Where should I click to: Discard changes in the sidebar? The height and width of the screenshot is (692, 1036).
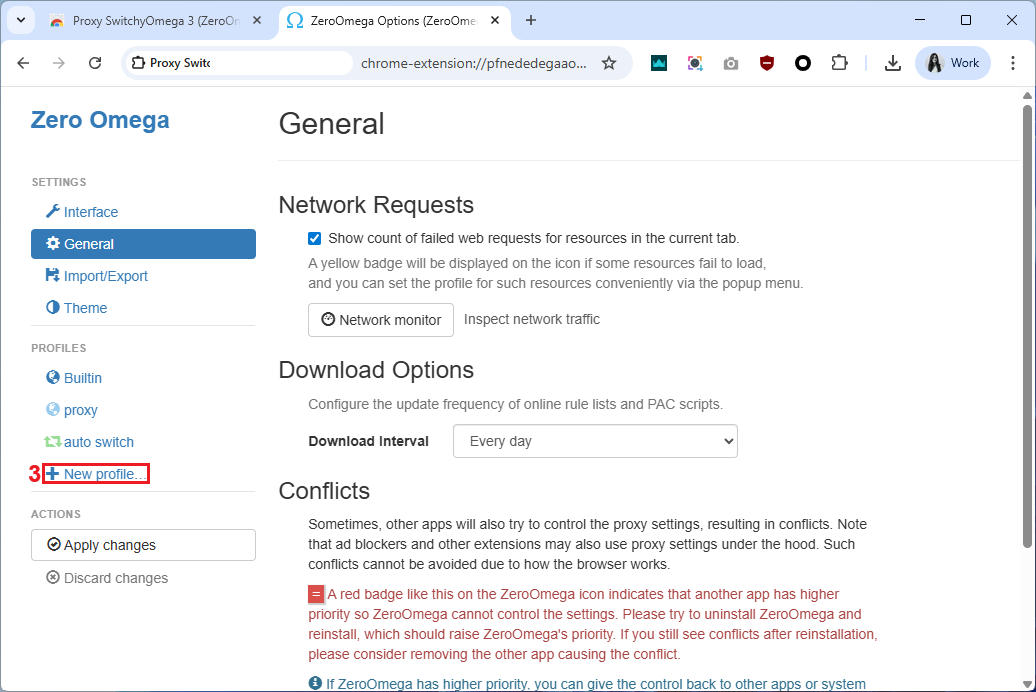pos(115,578)
